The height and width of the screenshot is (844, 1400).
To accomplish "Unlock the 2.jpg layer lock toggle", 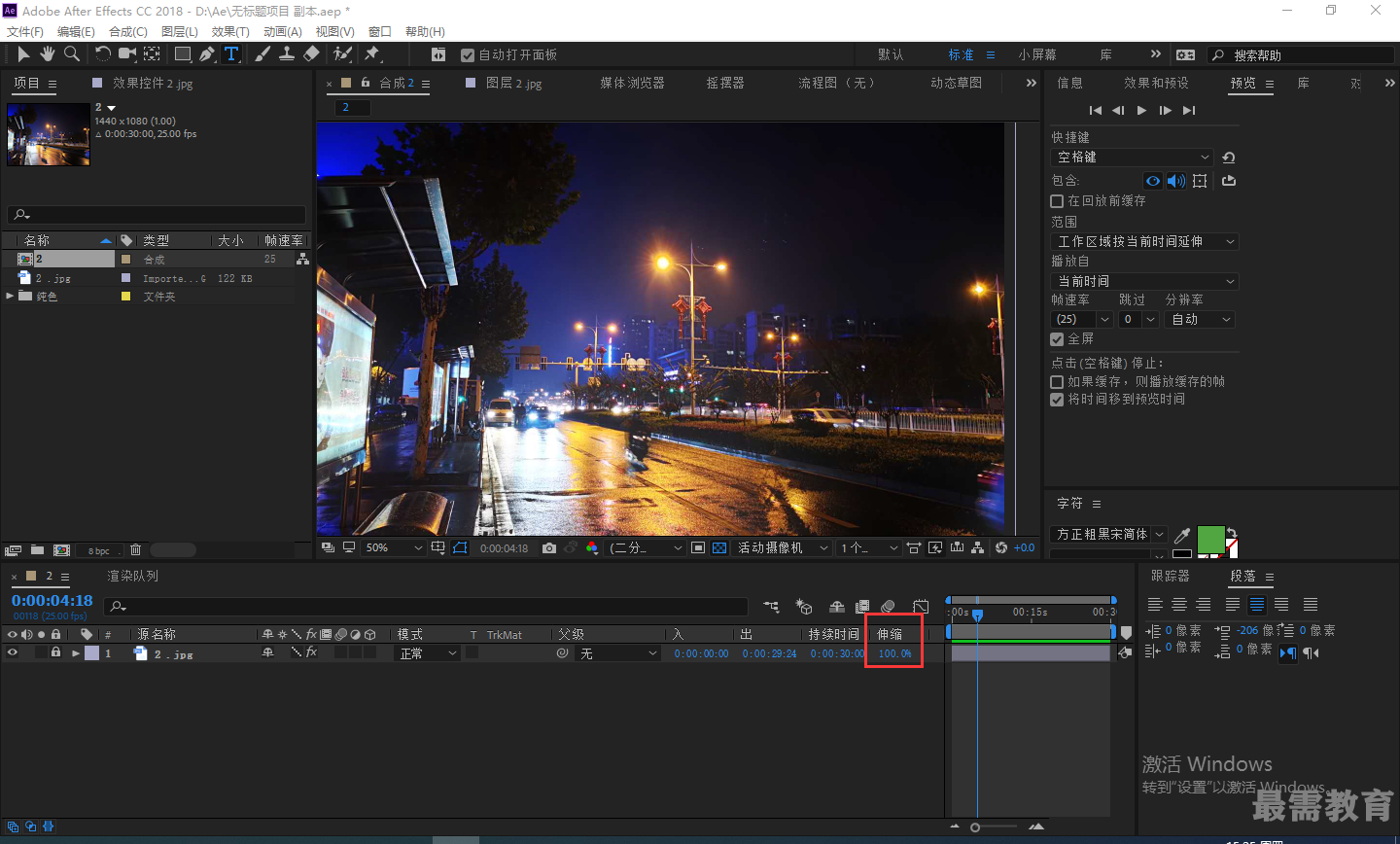I will click(56, 653).
